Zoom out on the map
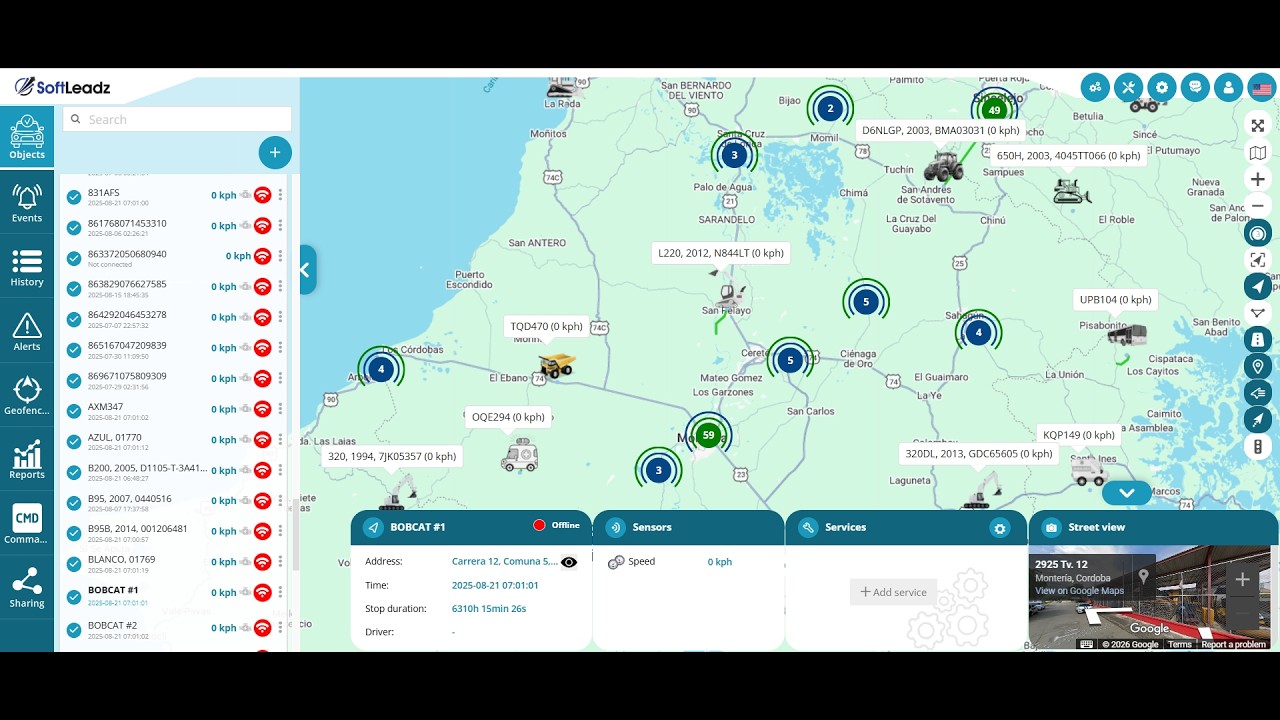The height and width of the screenshot is (720, 1280). pyautogui.click(x=1258, y=206)
